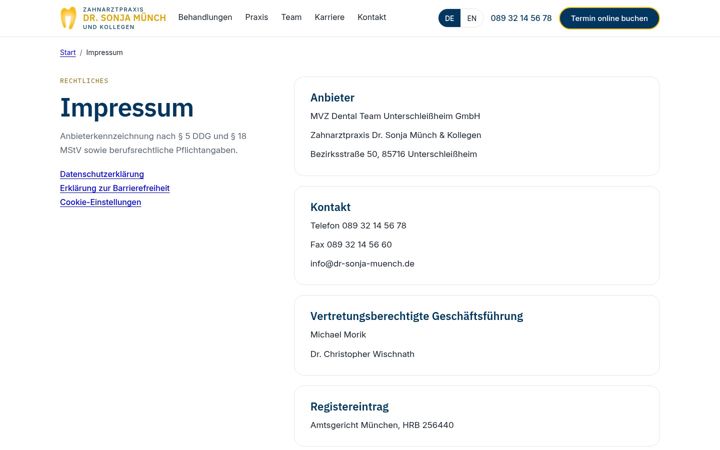Open Erklärung zur Barrierefreiheit link

pyautogui.click(x=115, y=188)
